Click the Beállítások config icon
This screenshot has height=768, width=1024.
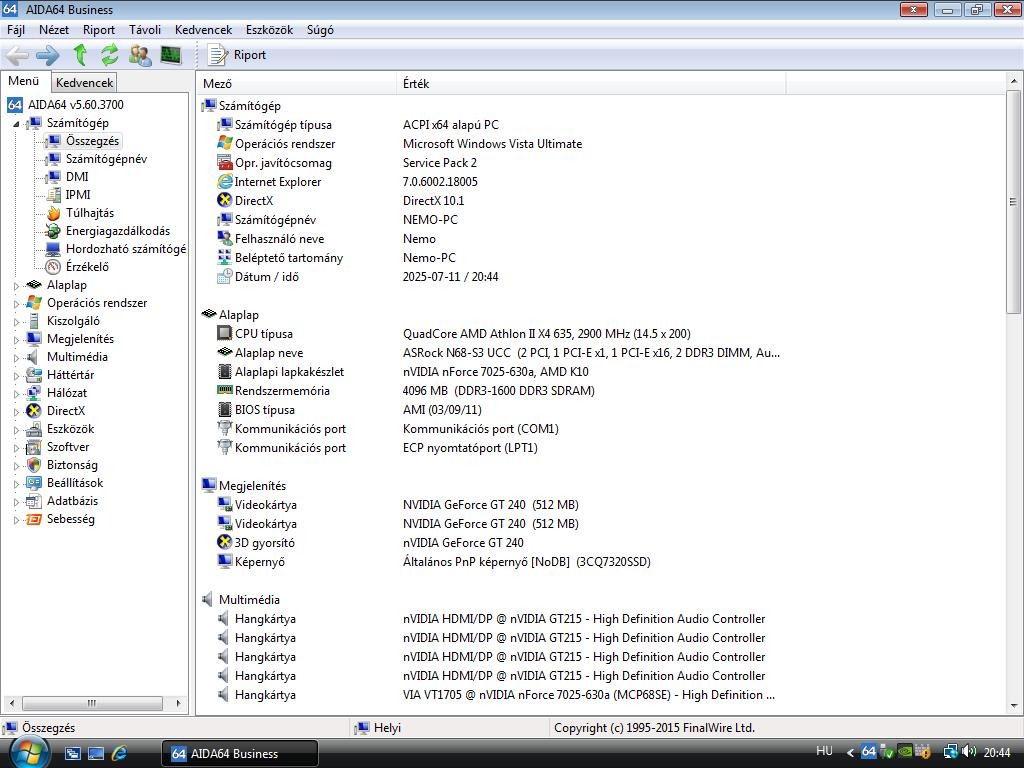[34, 483]
